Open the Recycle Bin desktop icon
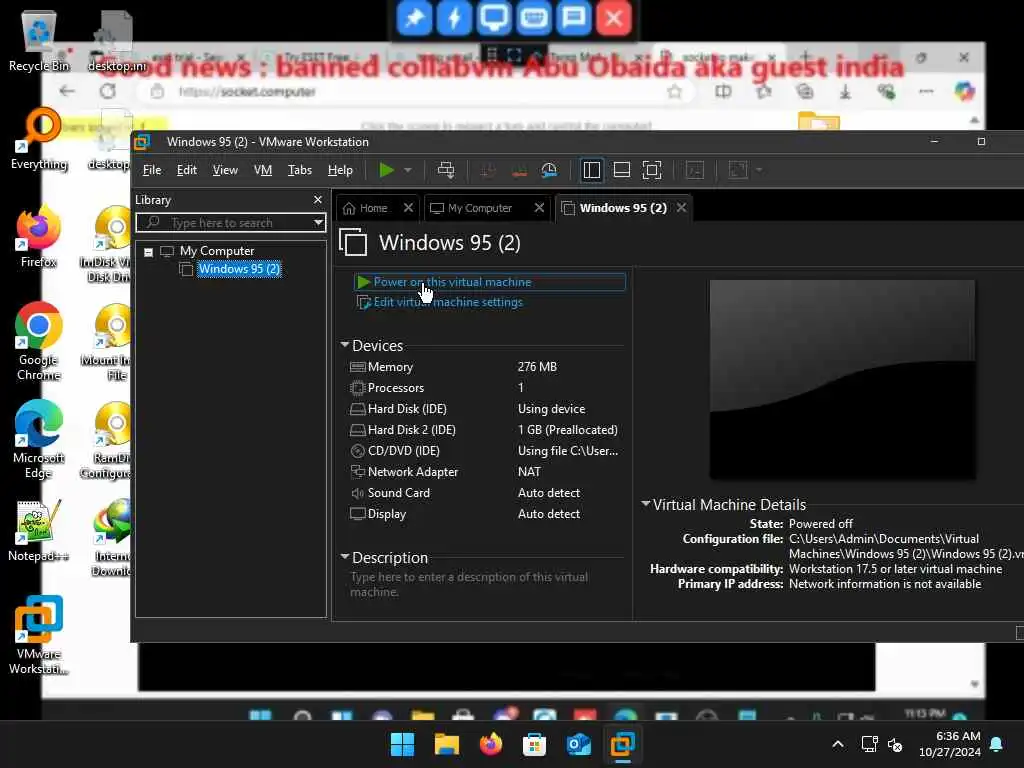Screen dimensions: 1024x768 [x=39, y=41]
